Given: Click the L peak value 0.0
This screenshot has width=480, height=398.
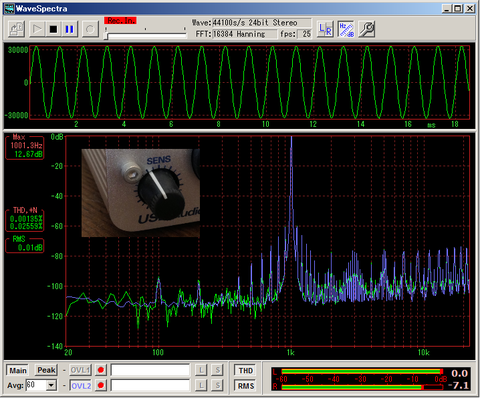Looking at the screenshot, I should pos(460,373).
